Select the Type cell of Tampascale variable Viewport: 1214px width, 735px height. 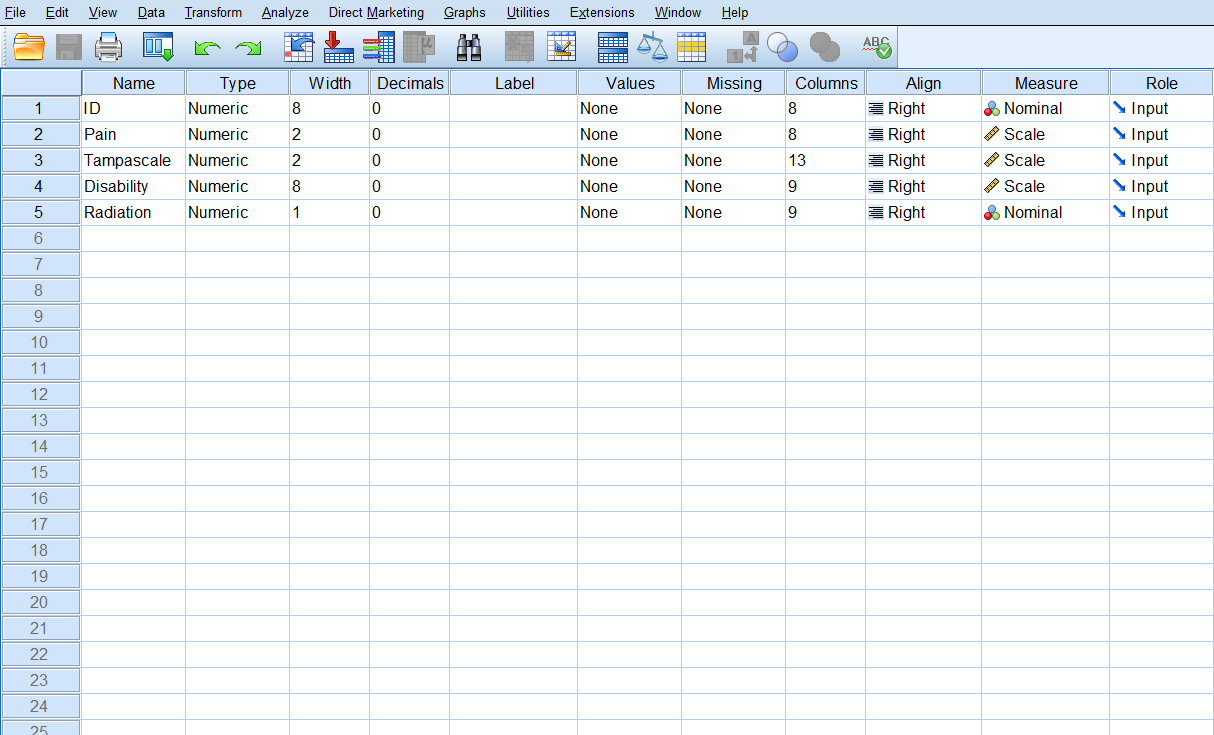pyautogui.click(x=237, y=160)
